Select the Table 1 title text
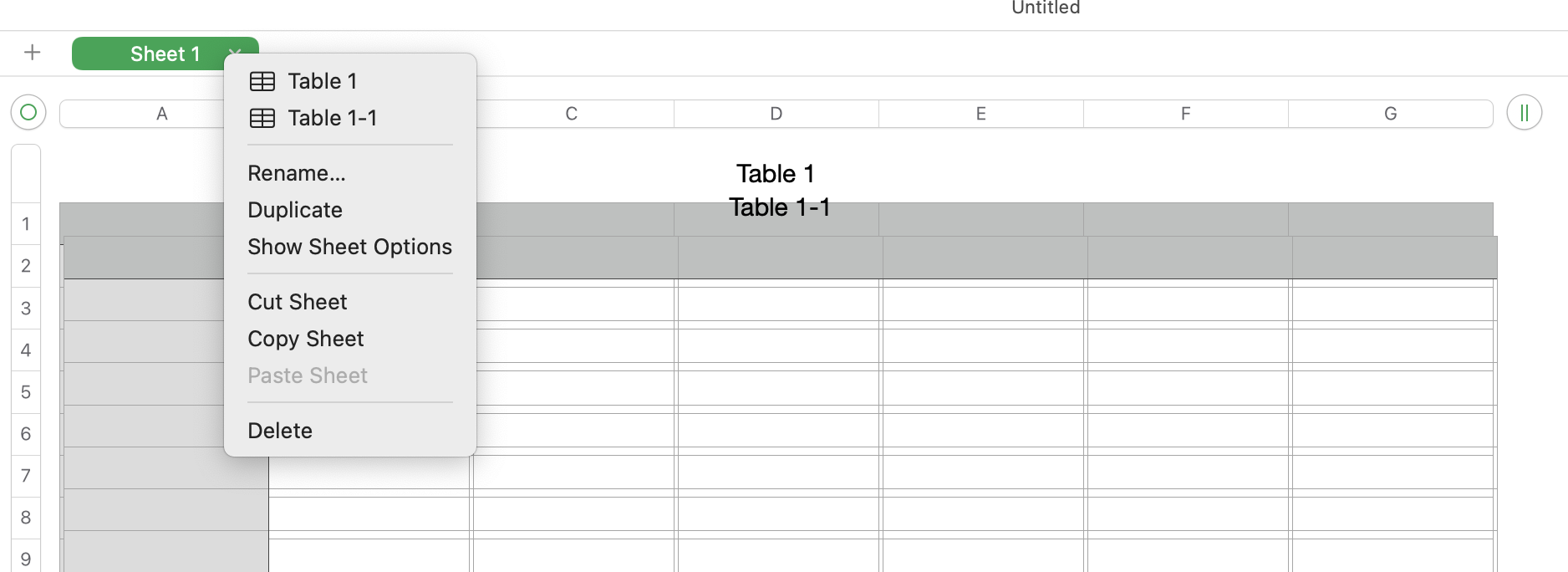Viewport: 1568px width, 572px height. click(x=775, y=174)
